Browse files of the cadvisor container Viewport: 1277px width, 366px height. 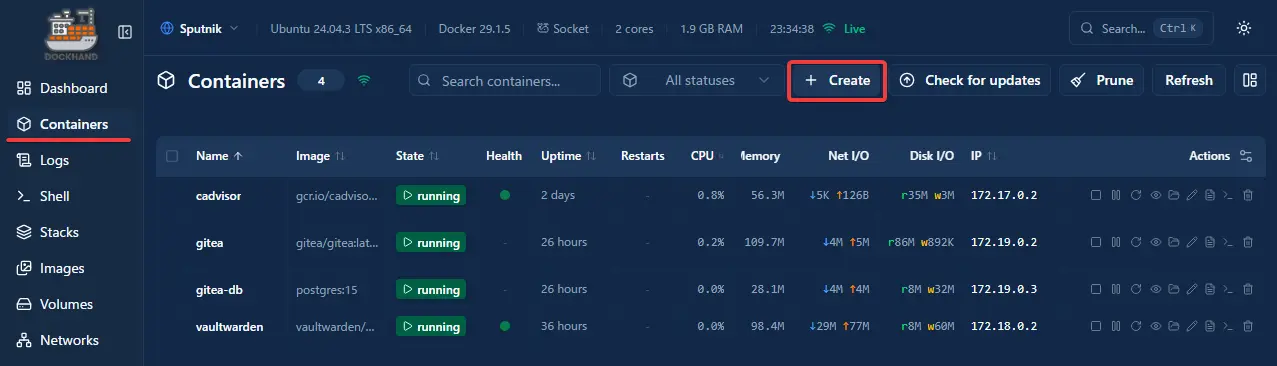(1173, 195)
